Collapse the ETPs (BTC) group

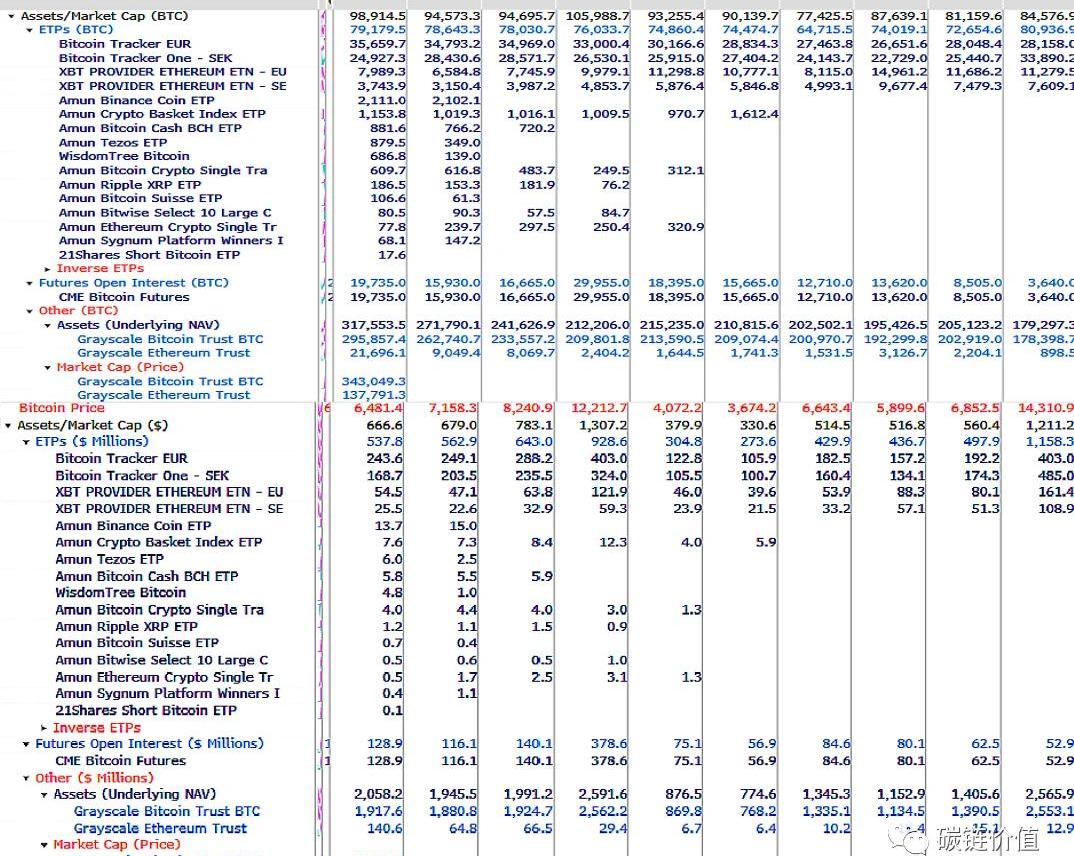point(30,30)
